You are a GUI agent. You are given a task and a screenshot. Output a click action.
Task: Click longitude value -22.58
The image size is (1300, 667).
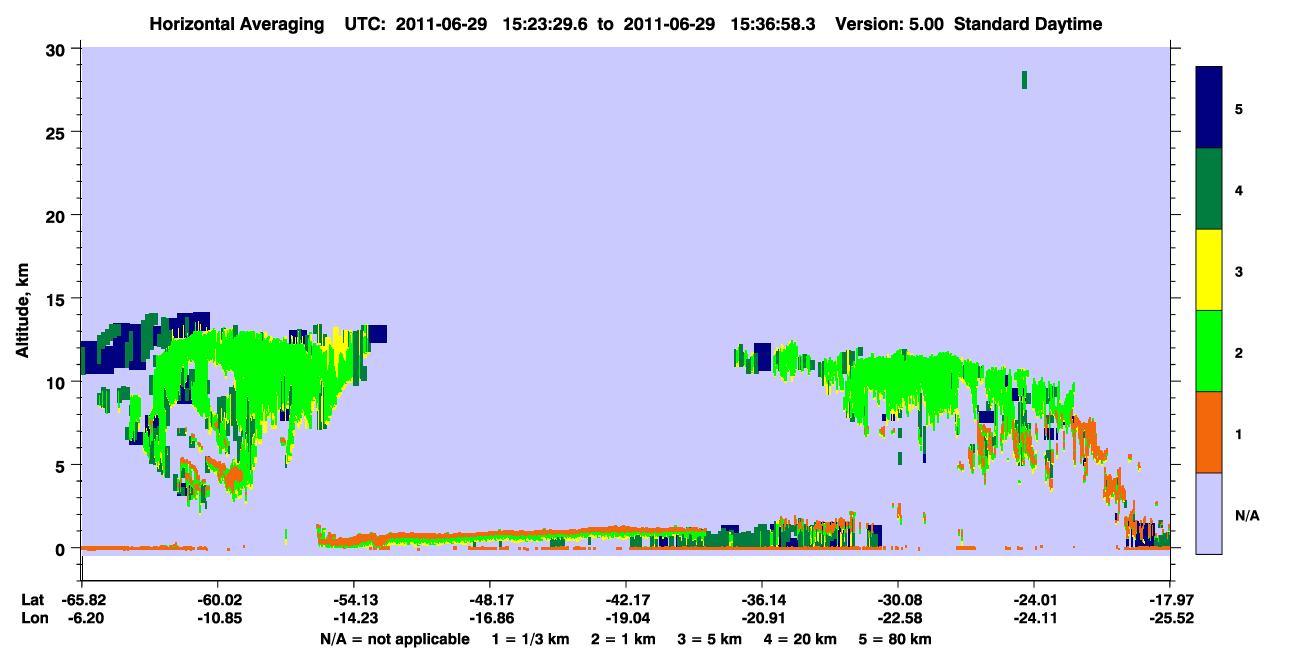pyautogui.click(x=898, y=618)
